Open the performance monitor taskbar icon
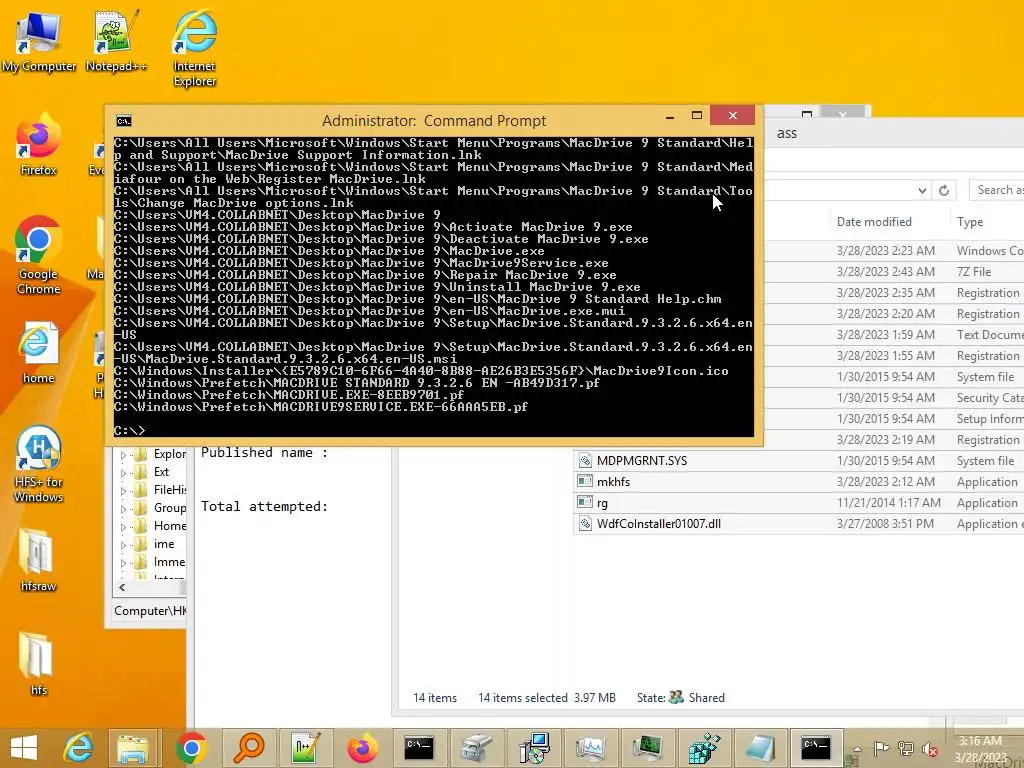 (x=590, y=748)
